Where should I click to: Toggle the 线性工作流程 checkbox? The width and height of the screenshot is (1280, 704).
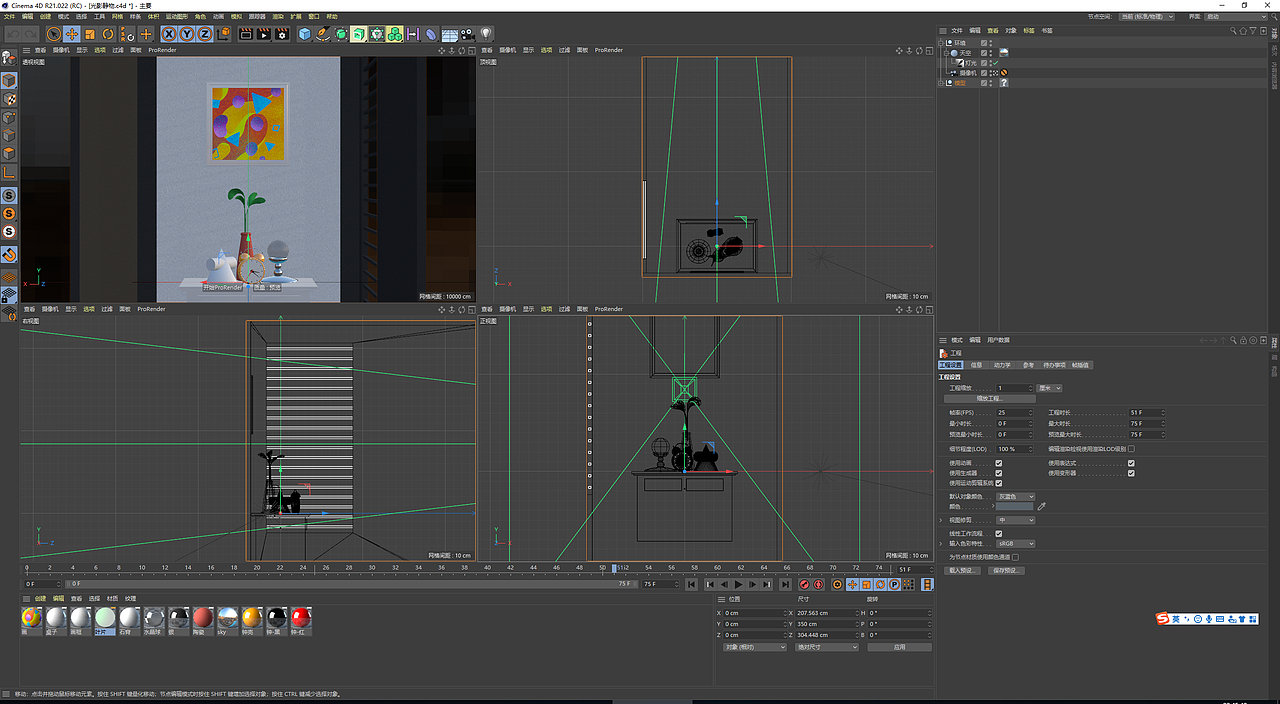(999, 534)
